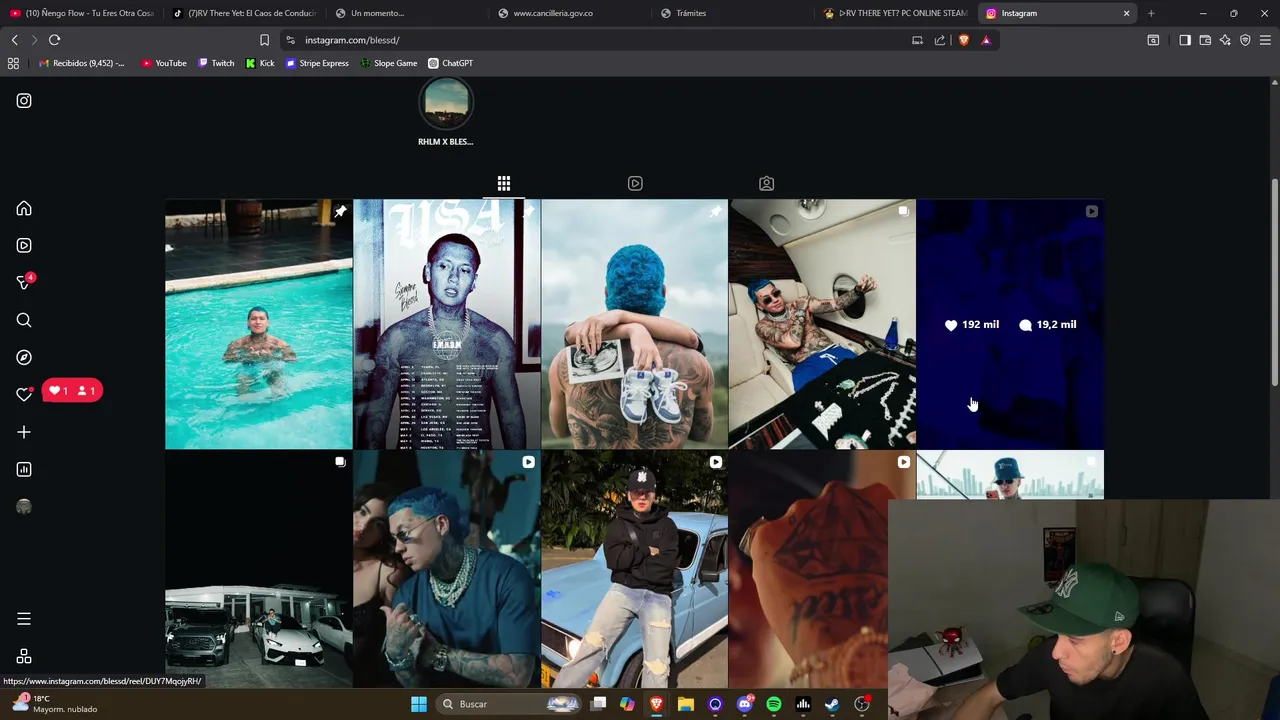Open the browser main menu
1280x720 pixels.
(x=1265, y=40)
